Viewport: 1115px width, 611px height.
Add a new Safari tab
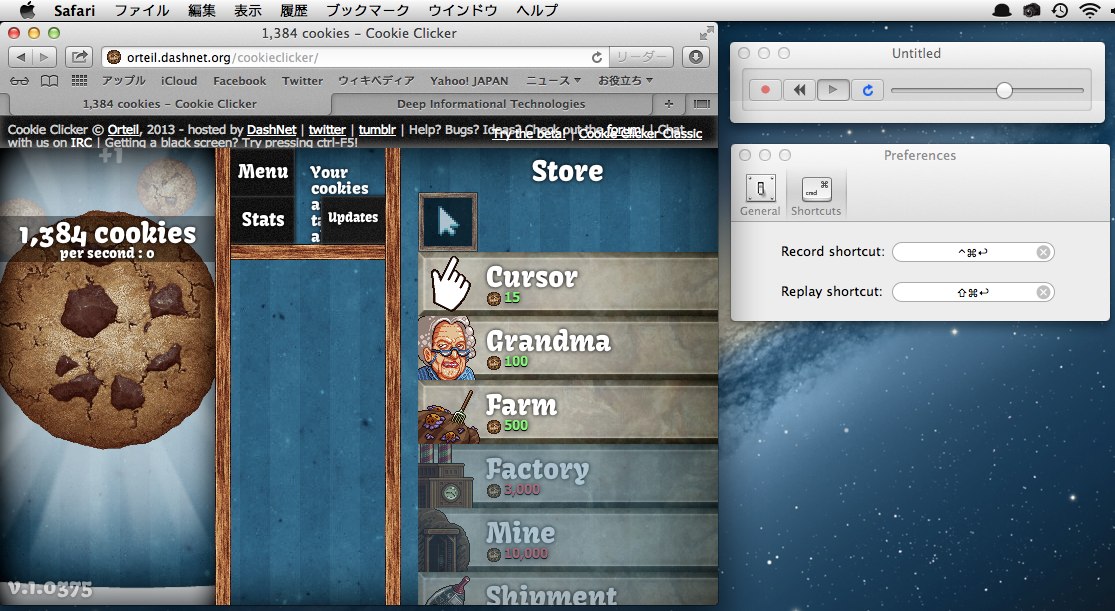668,104
